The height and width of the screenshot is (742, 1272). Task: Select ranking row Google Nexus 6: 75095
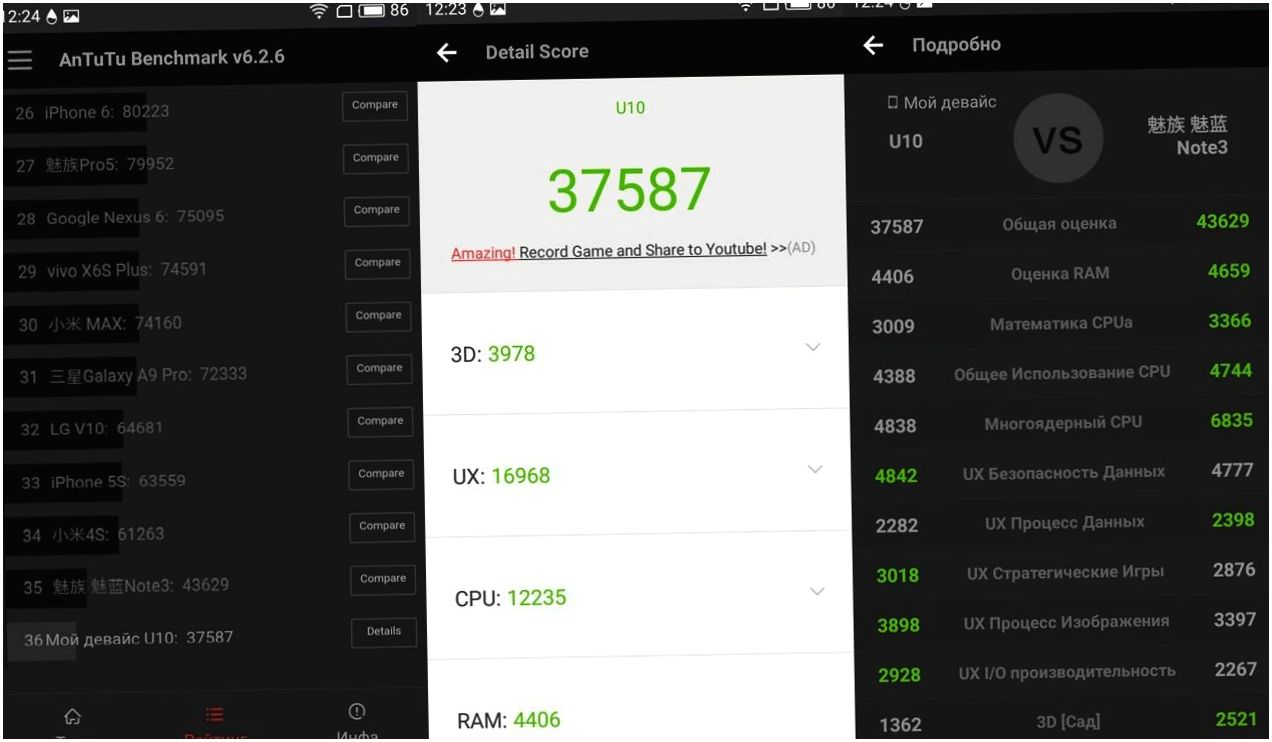pyautogui.click(x=210, y=217)
